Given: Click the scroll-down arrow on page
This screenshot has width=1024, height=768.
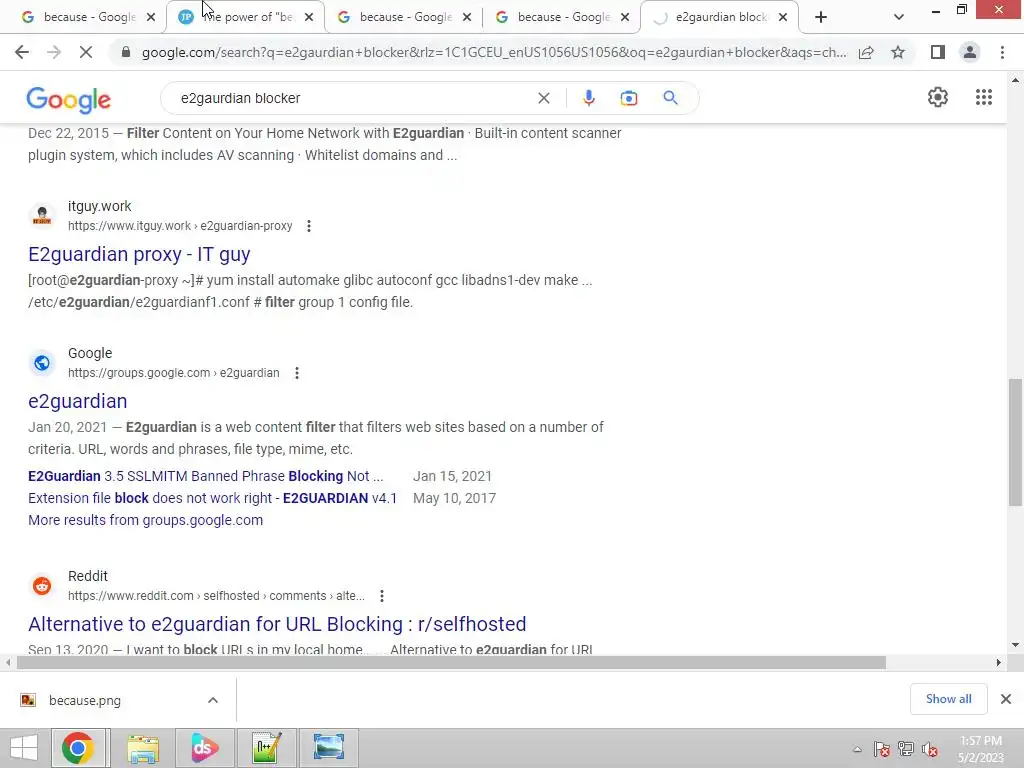Looking at the screenshot, I should 1016,646.
